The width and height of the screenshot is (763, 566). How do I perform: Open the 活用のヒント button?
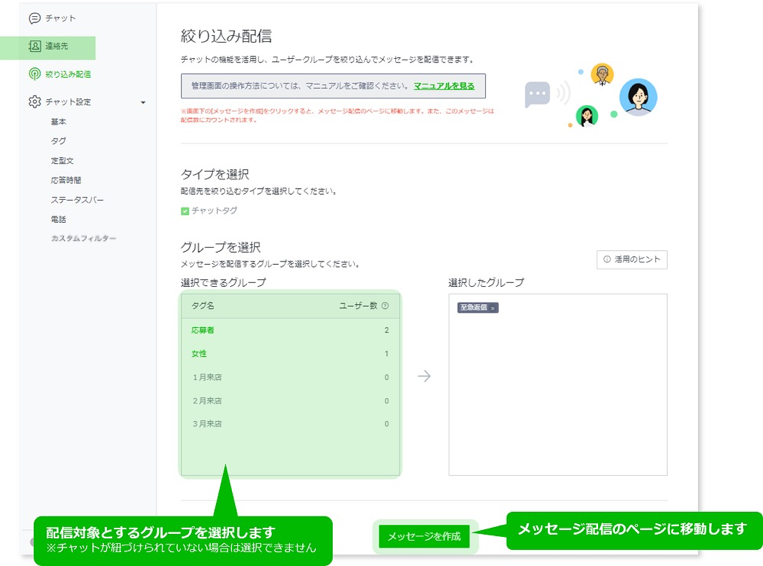[x=631, y=260]
